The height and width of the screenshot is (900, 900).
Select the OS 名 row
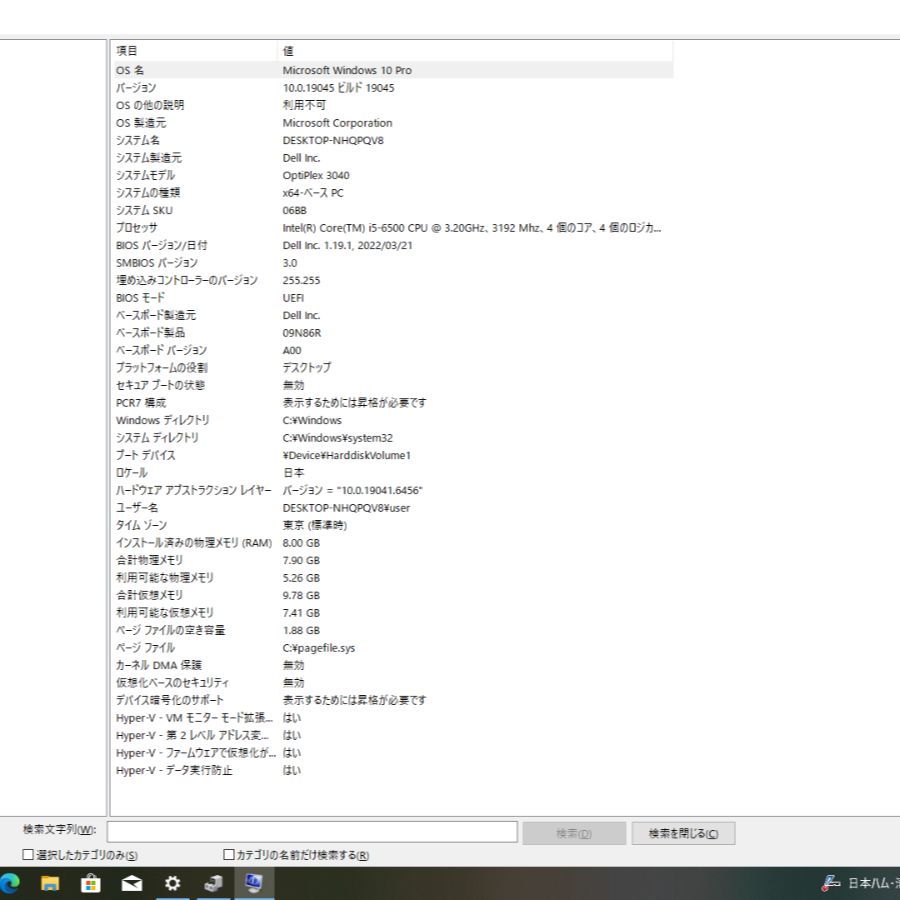130,70
